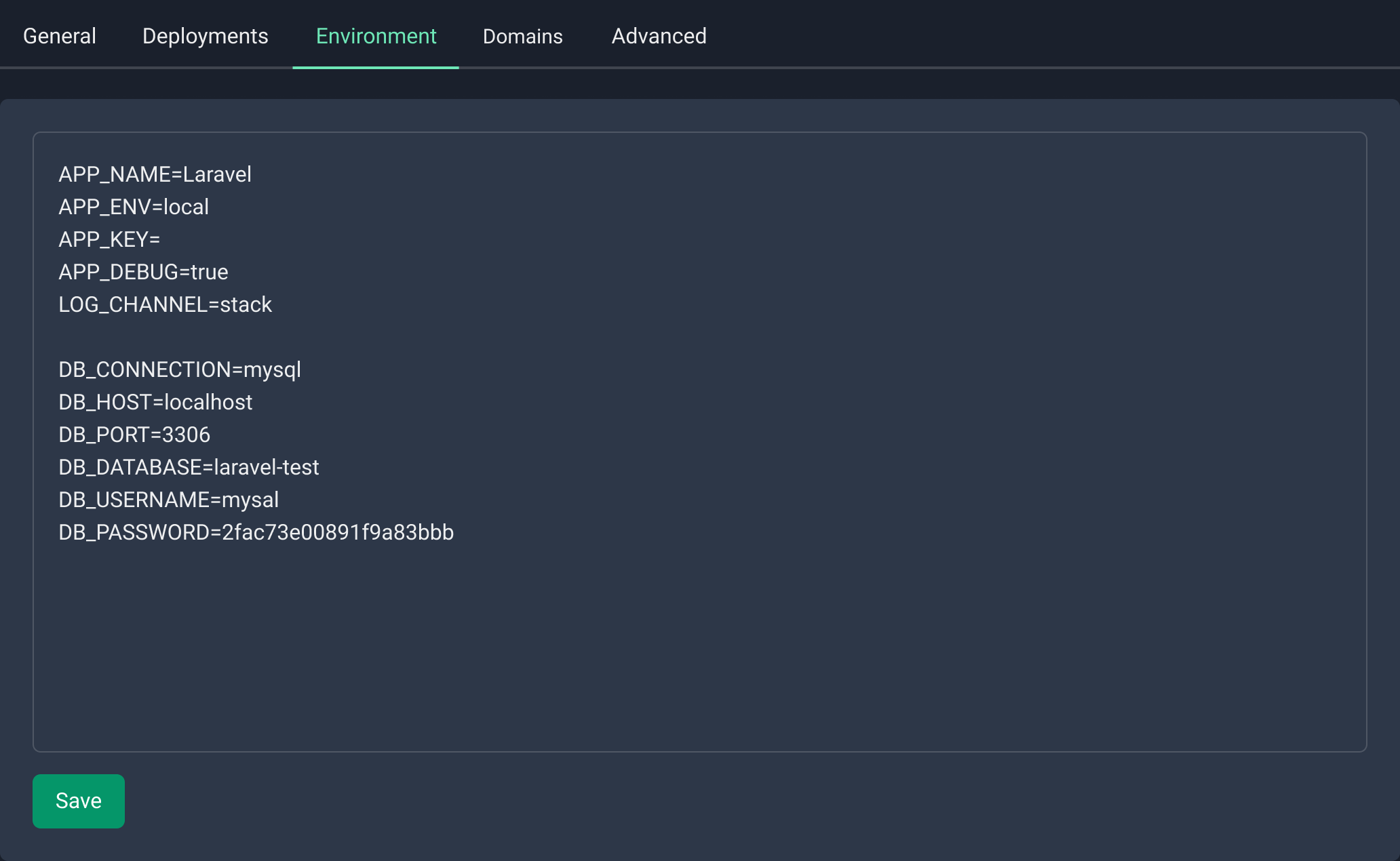Open the Advanced tab

tap(659, 35)
